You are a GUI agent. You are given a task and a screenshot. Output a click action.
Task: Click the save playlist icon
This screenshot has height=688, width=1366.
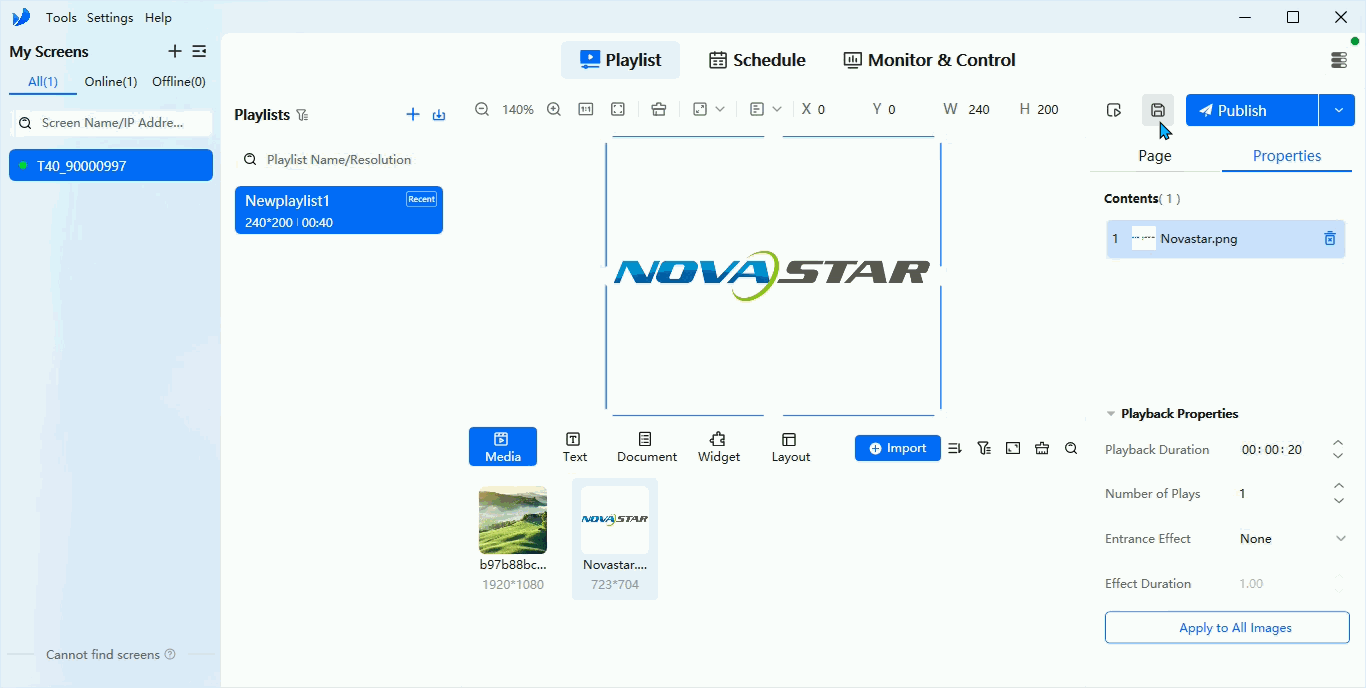[1158, 110]
